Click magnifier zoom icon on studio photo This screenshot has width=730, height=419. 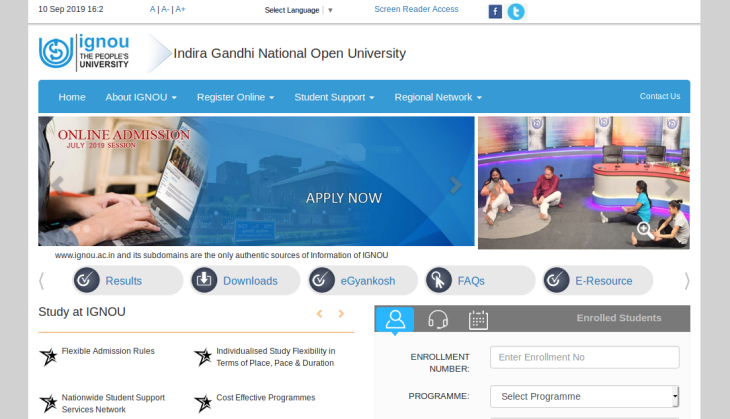pyautogui.click(x=645, y=230)
